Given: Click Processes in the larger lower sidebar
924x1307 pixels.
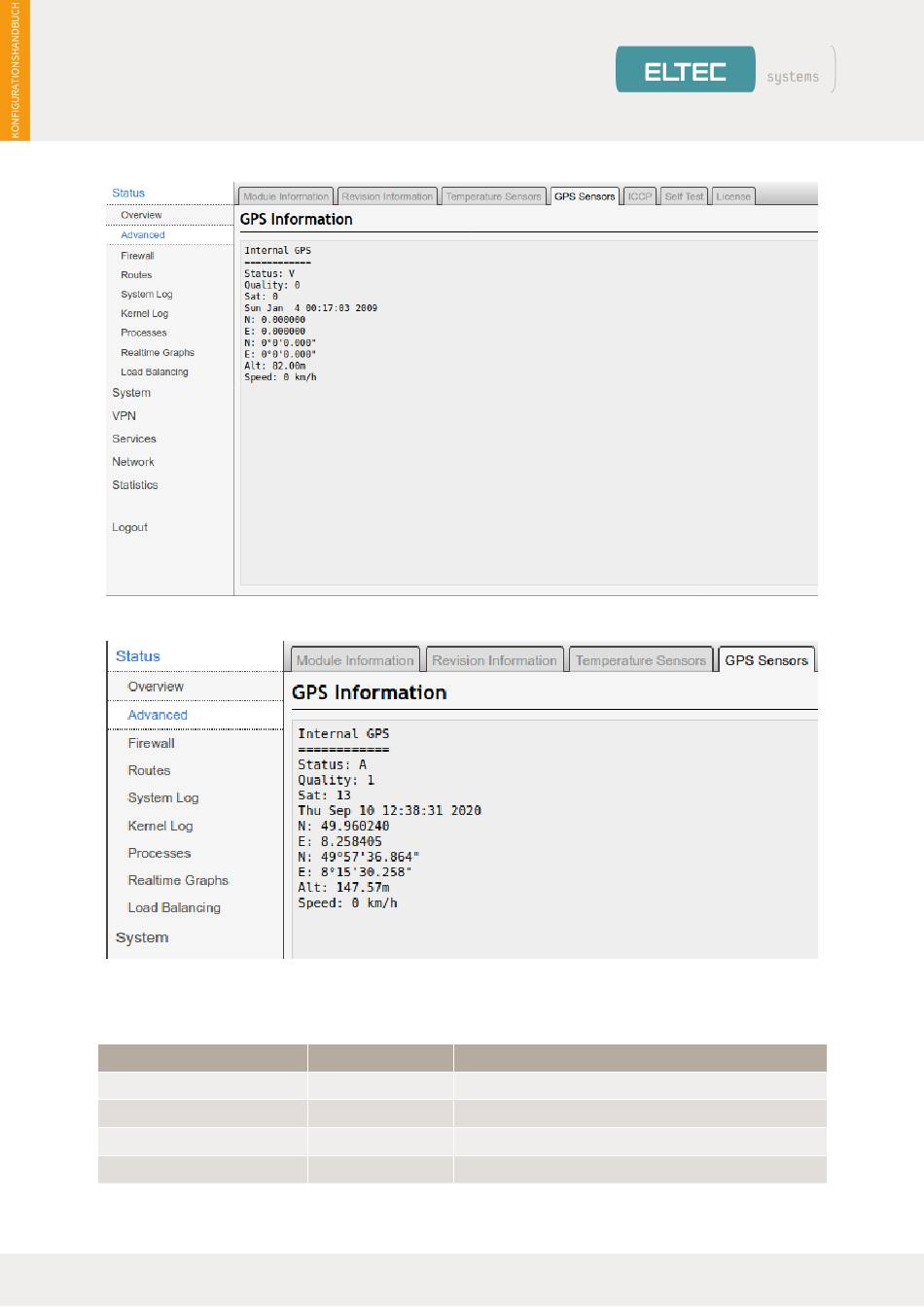Looking at the screenshot, I should tap(159, 853).
